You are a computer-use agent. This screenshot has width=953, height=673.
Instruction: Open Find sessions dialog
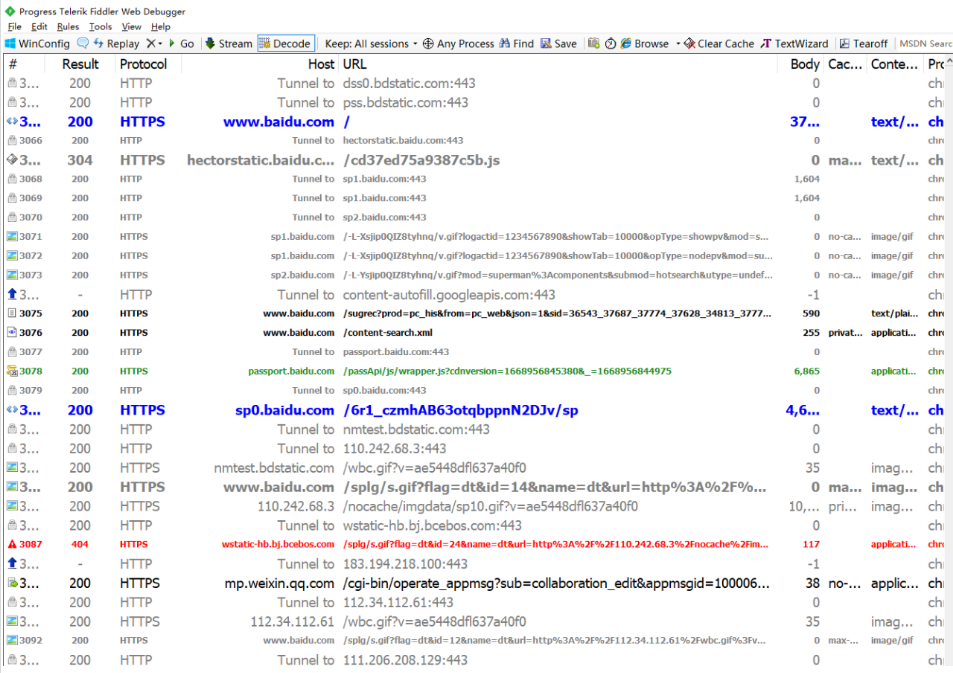pyautogui.click(x=517, y=44)
